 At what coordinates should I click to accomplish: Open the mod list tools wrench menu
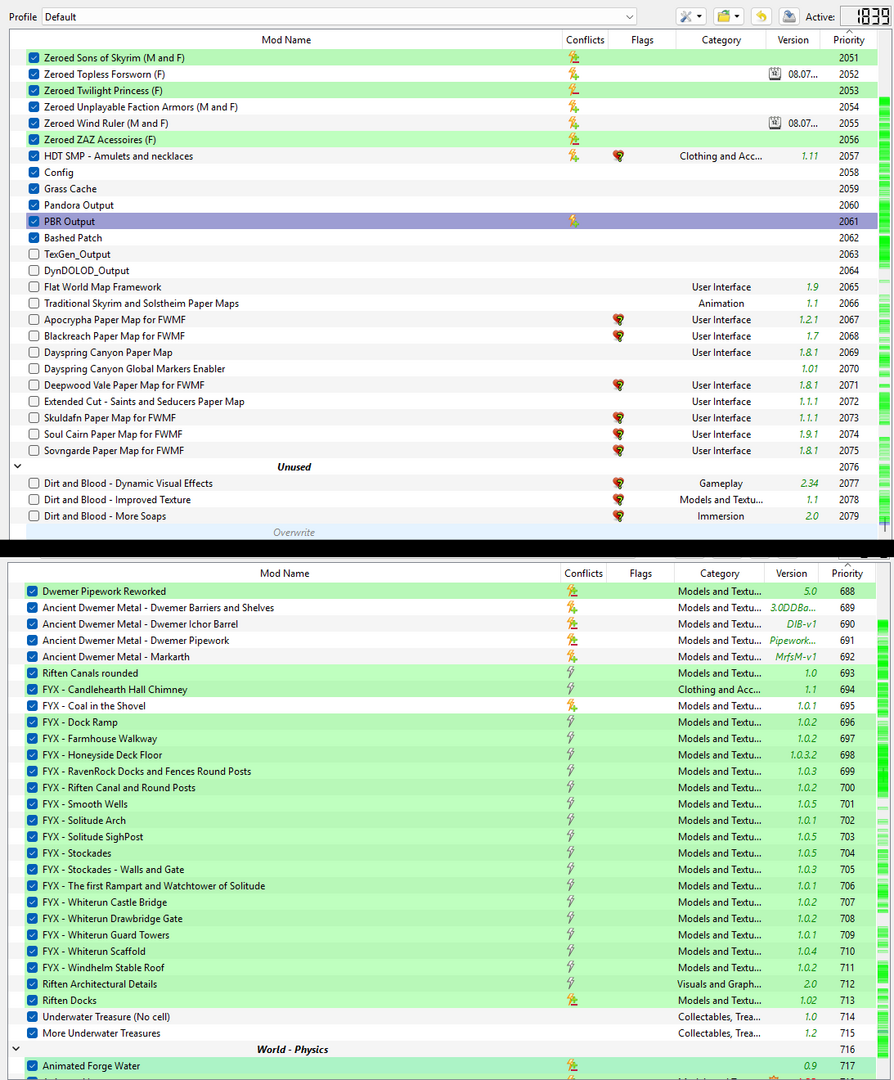pos(690,17)
